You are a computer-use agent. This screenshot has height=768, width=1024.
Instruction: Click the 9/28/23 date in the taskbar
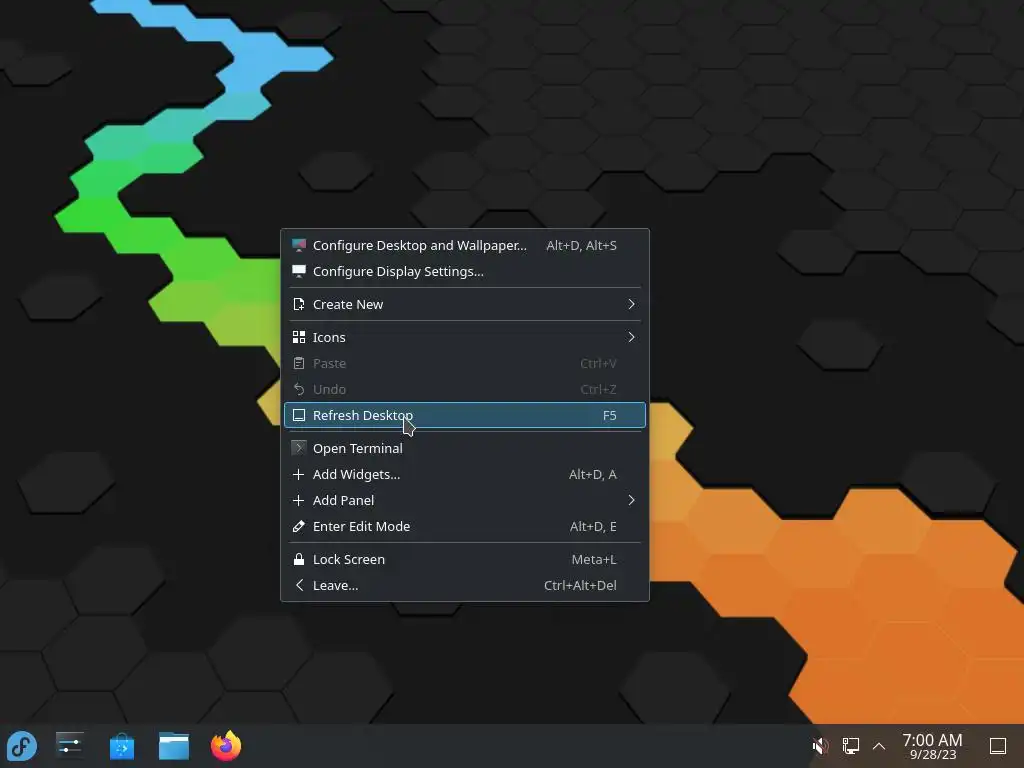point(933,755)
